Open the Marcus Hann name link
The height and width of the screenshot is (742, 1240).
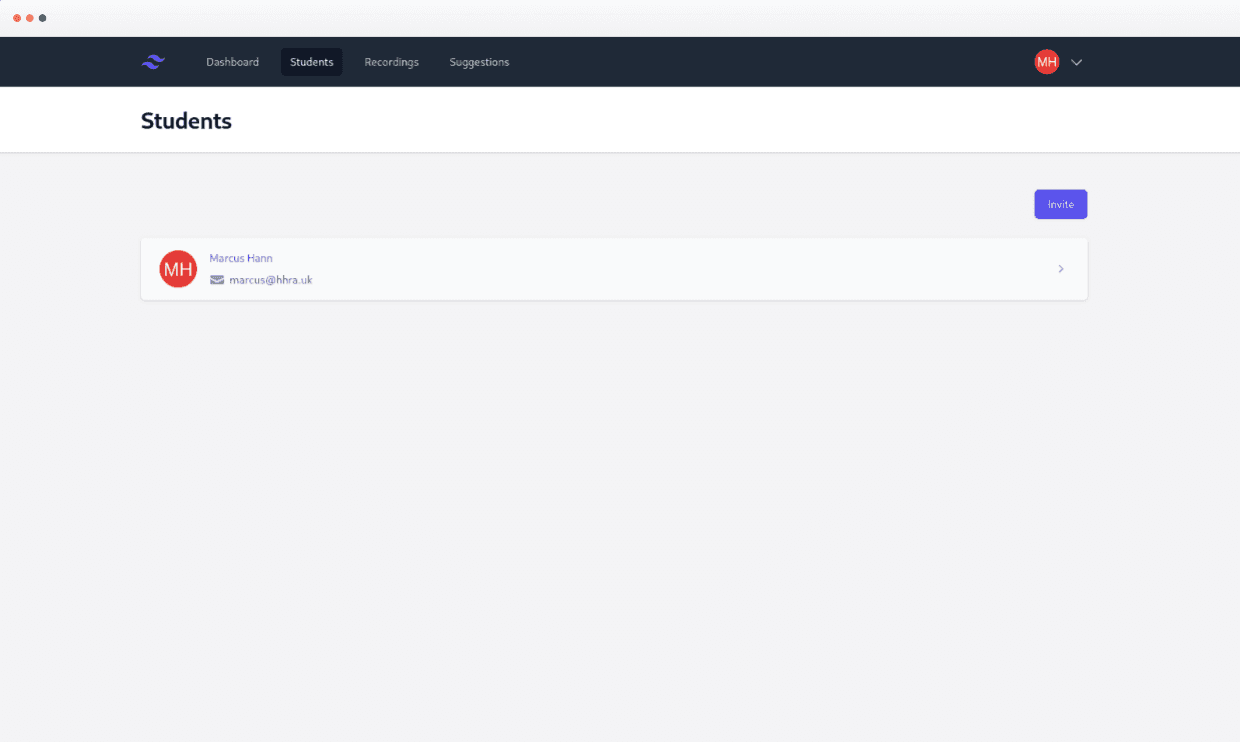pos(240,258)
